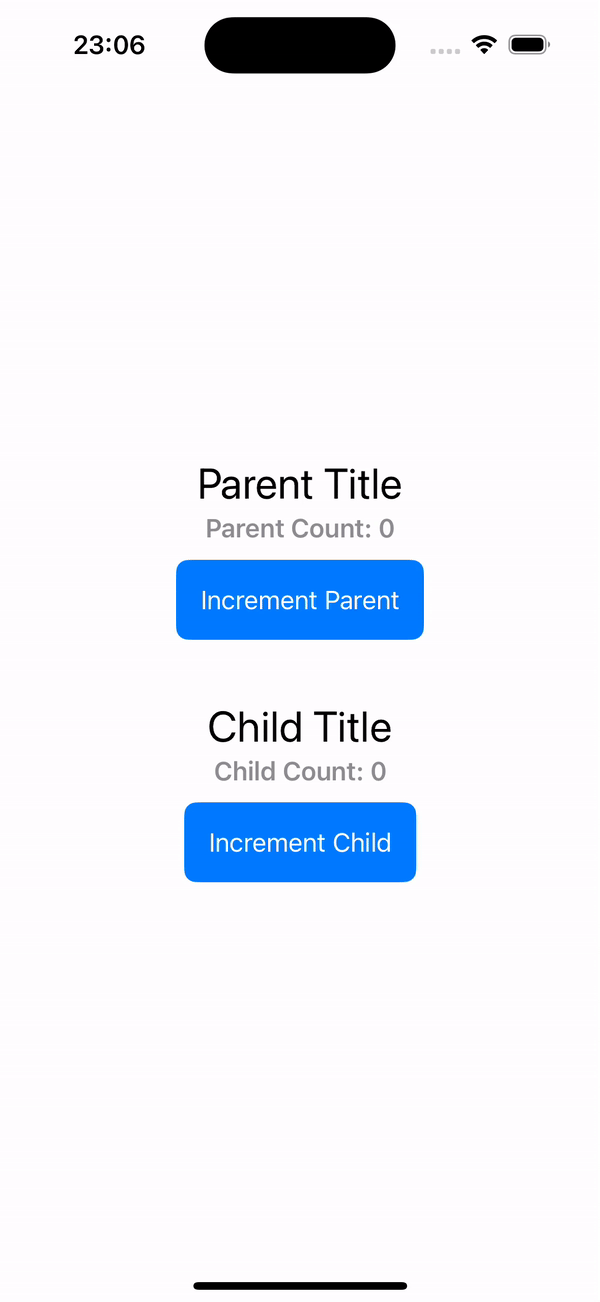Viewport: 600px width, 1302px height.
Task: Click the home indicator bar
Action: click(300, 1285)
